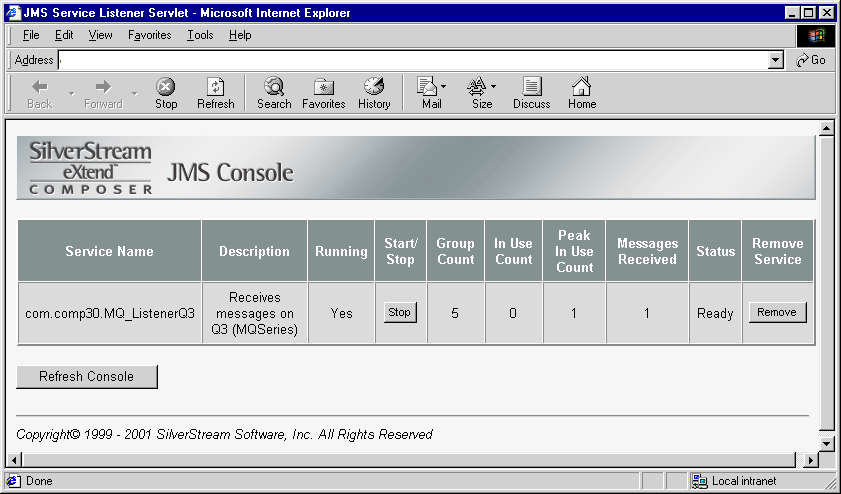Click the SilverStream eXtend Composer logo

[91, 168]
